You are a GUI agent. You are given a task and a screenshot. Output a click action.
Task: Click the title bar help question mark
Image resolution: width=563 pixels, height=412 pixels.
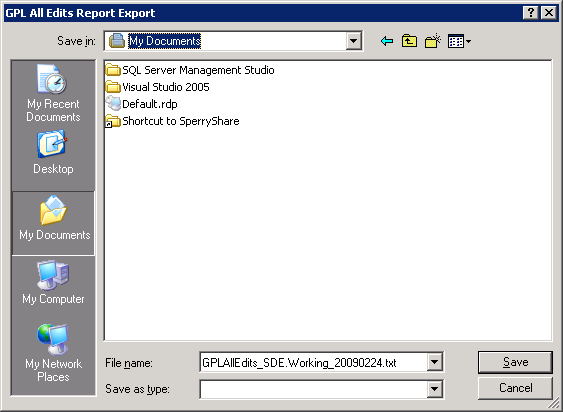[x=531, y=13]
